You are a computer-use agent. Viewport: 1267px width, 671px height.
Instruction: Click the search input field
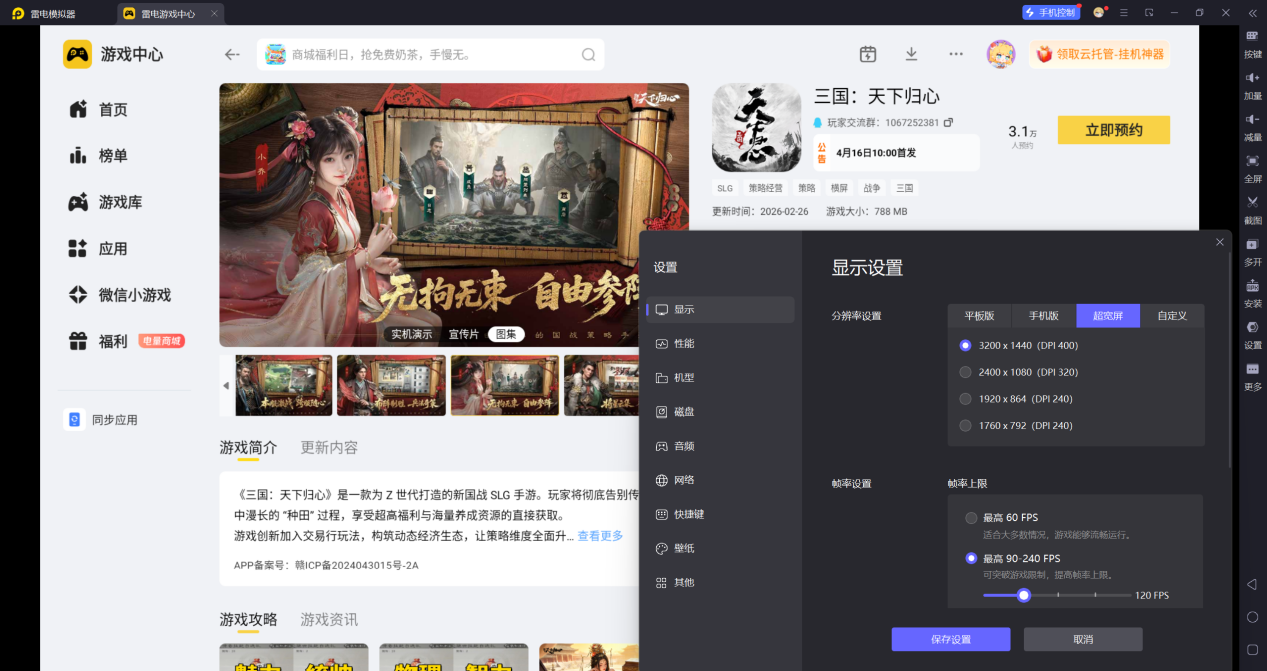pos(430,55)
